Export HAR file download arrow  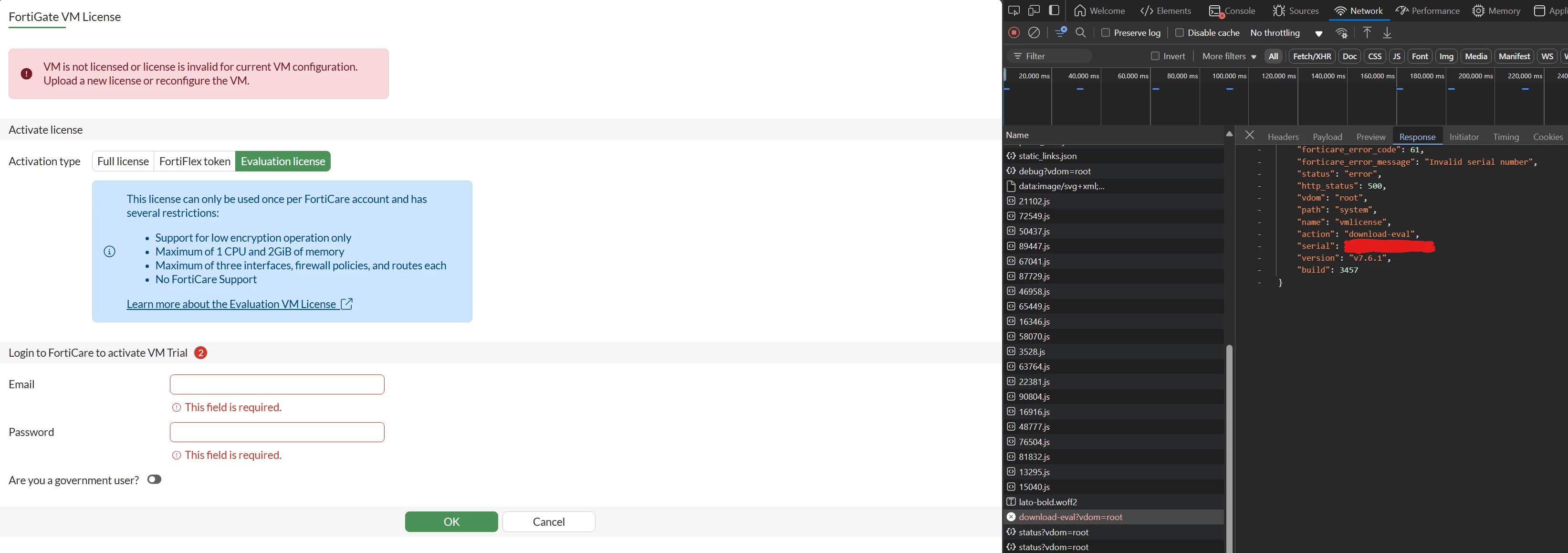point(1387,32)
